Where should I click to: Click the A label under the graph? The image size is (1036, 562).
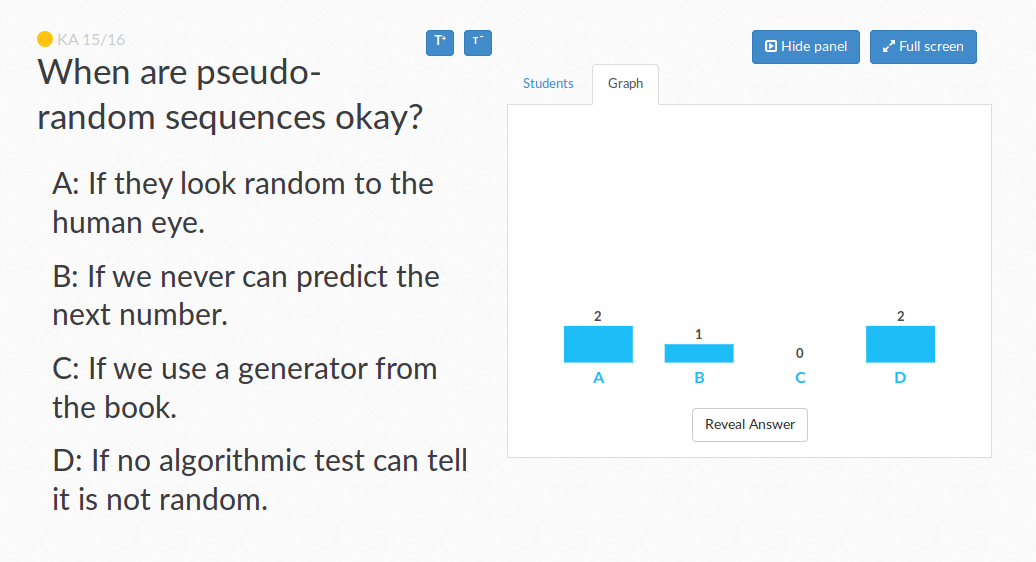pos(599,378)
